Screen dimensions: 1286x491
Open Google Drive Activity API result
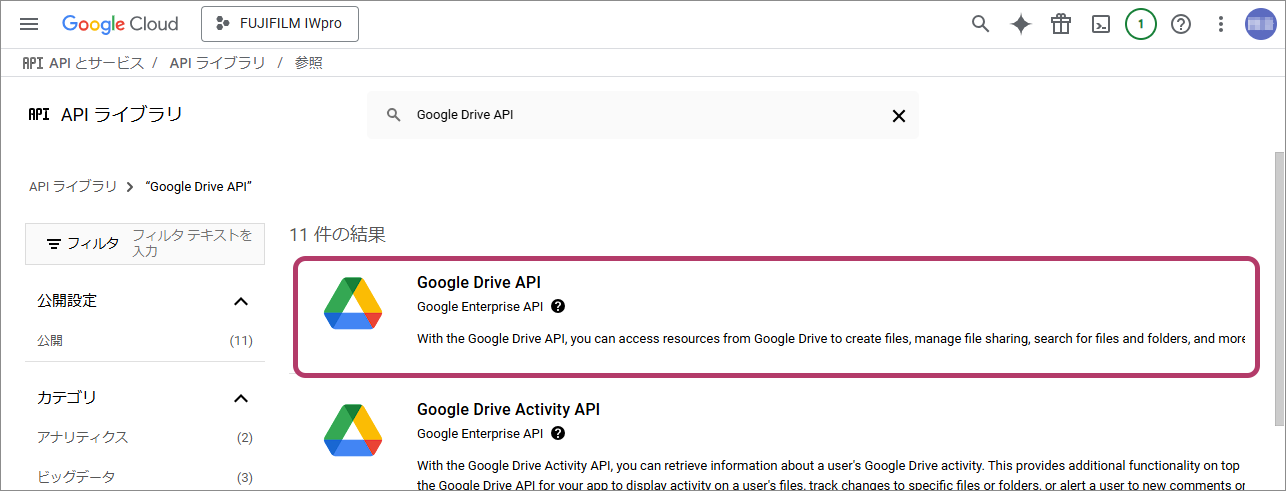tap(508, 409)
